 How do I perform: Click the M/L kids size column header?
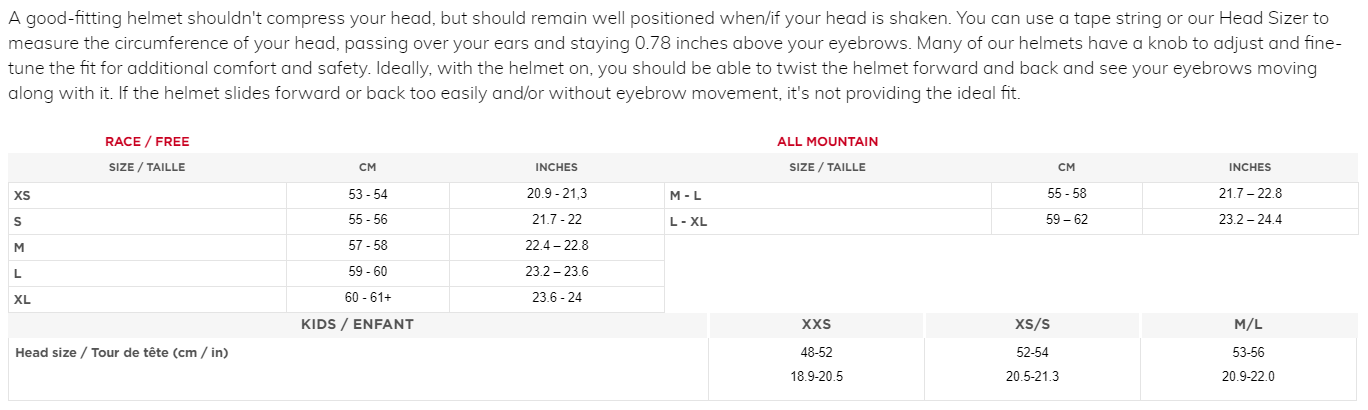pyautogui.click(x=1249, y=324)
